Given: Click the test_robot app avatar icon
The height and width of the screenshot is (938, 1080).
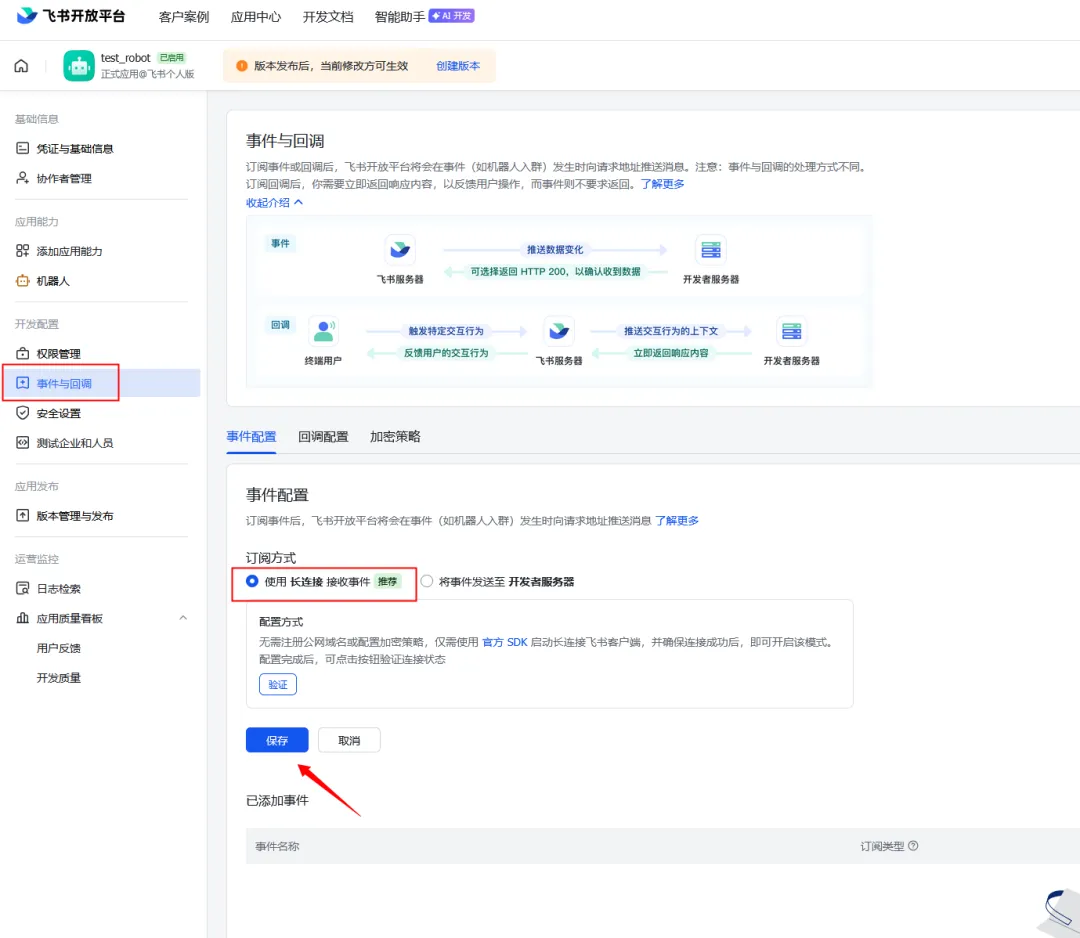Looking at the screenshot, I should [79, 66].
